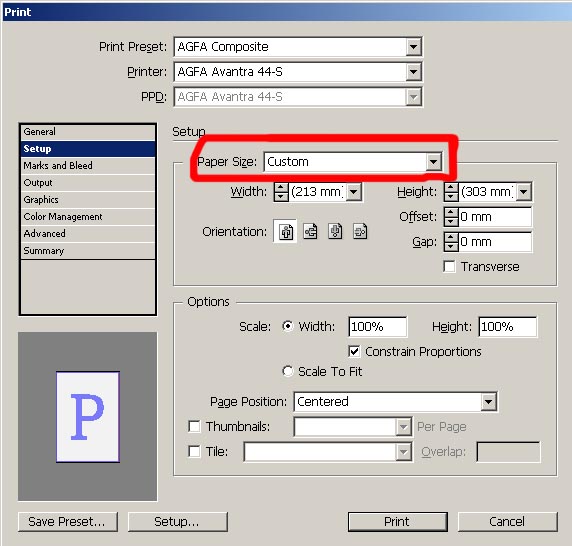The height and width of the screenshot is (546, 572).
Task: Click the Offset value field
Action: pos(495,217)
